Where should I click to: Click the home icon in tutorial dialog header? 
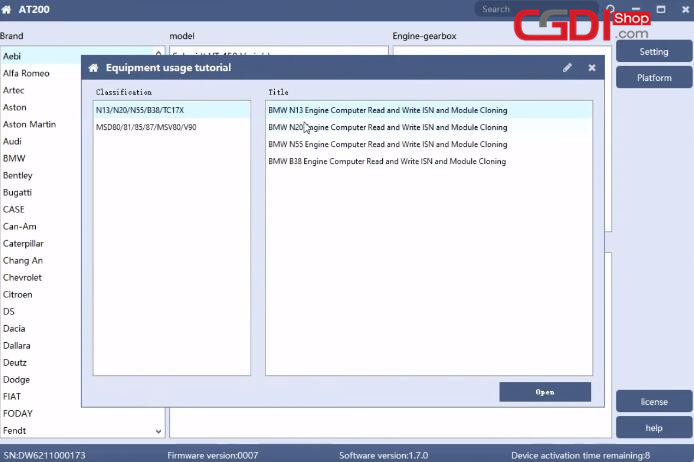[x=93, y=68]
